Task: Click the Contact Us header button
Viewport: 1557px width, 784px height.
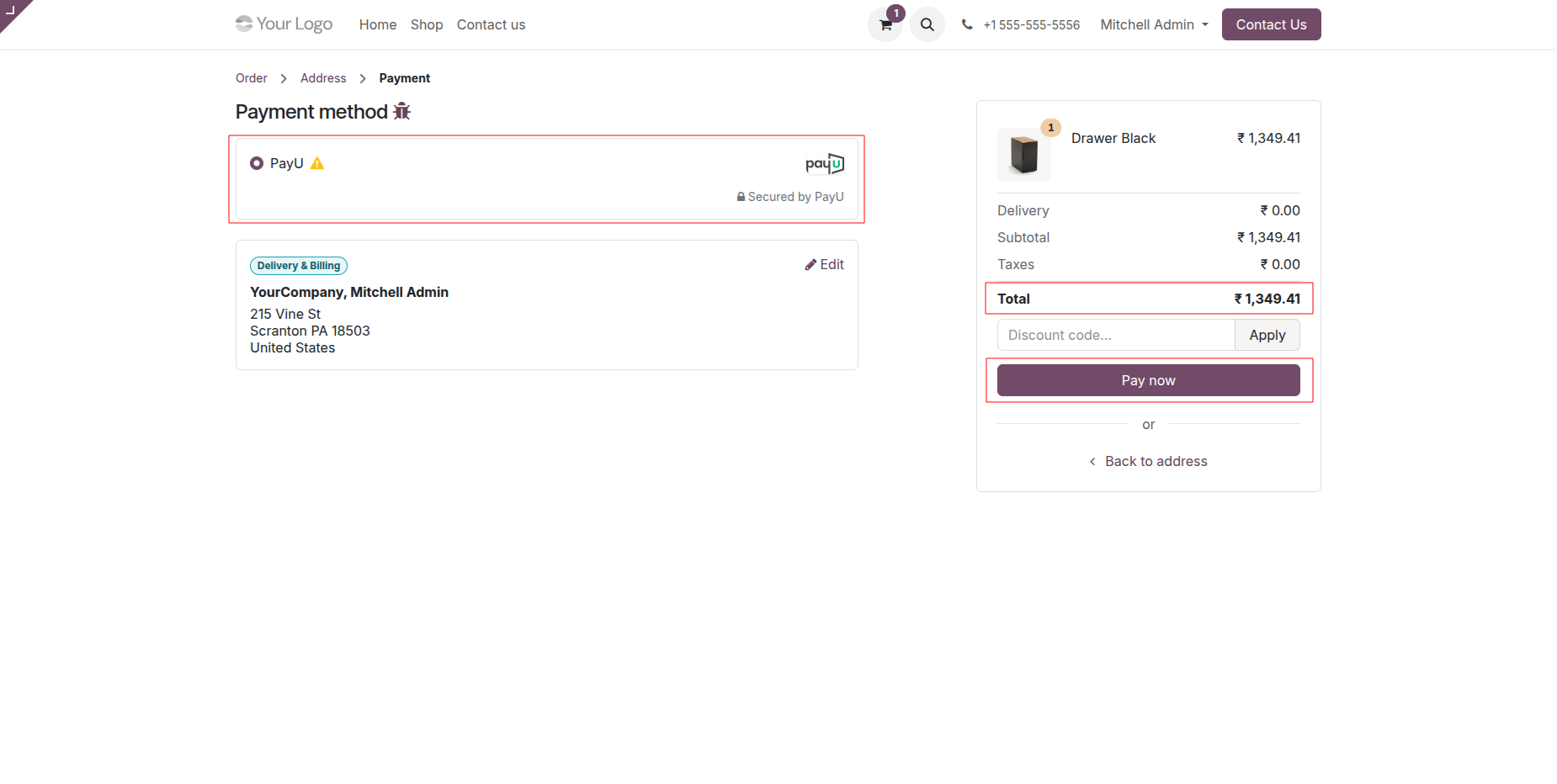Action: [x=1271, y=25]
